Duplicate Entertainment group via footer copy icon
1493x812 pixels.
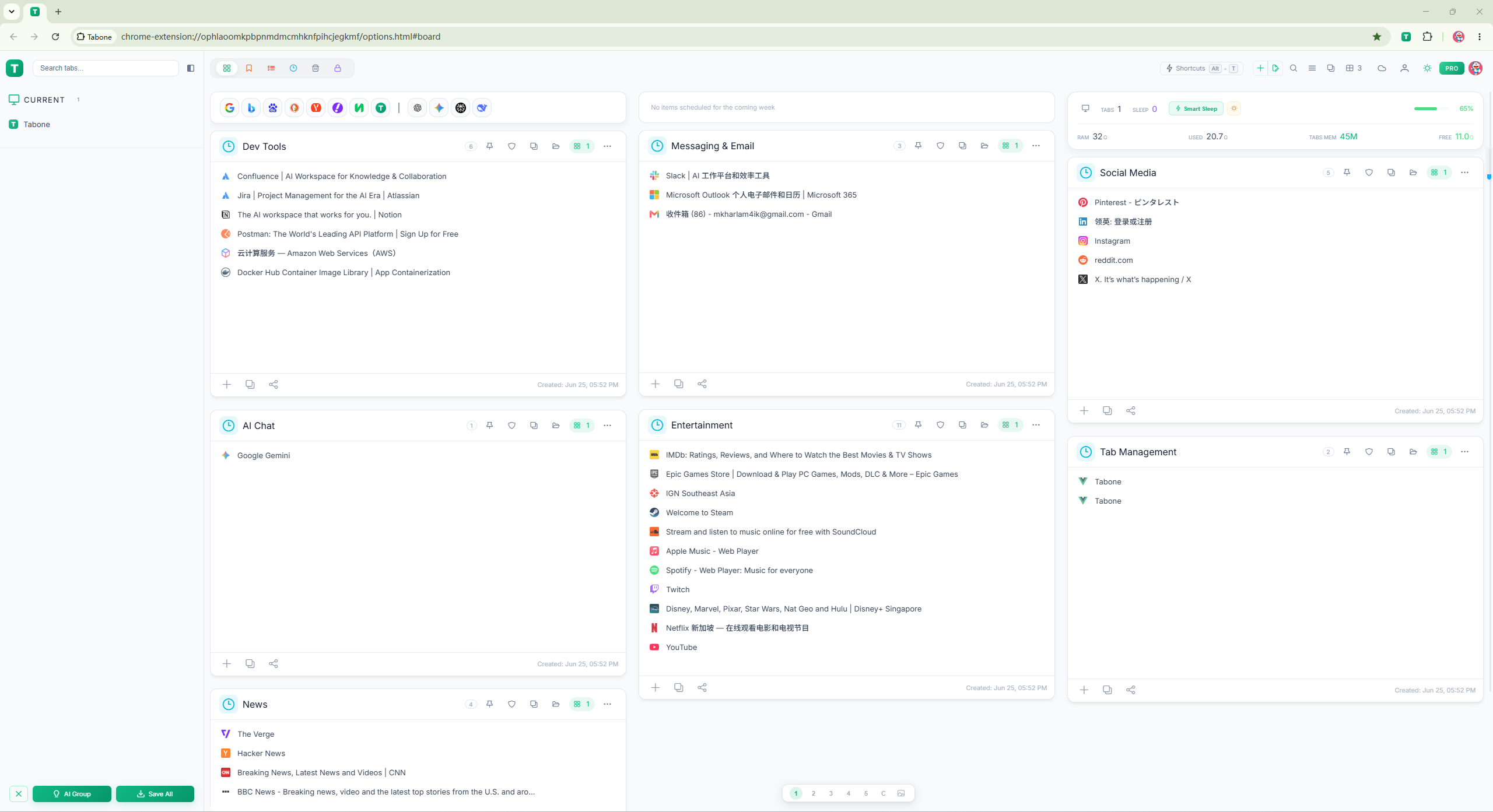click(x=679, y=688)
